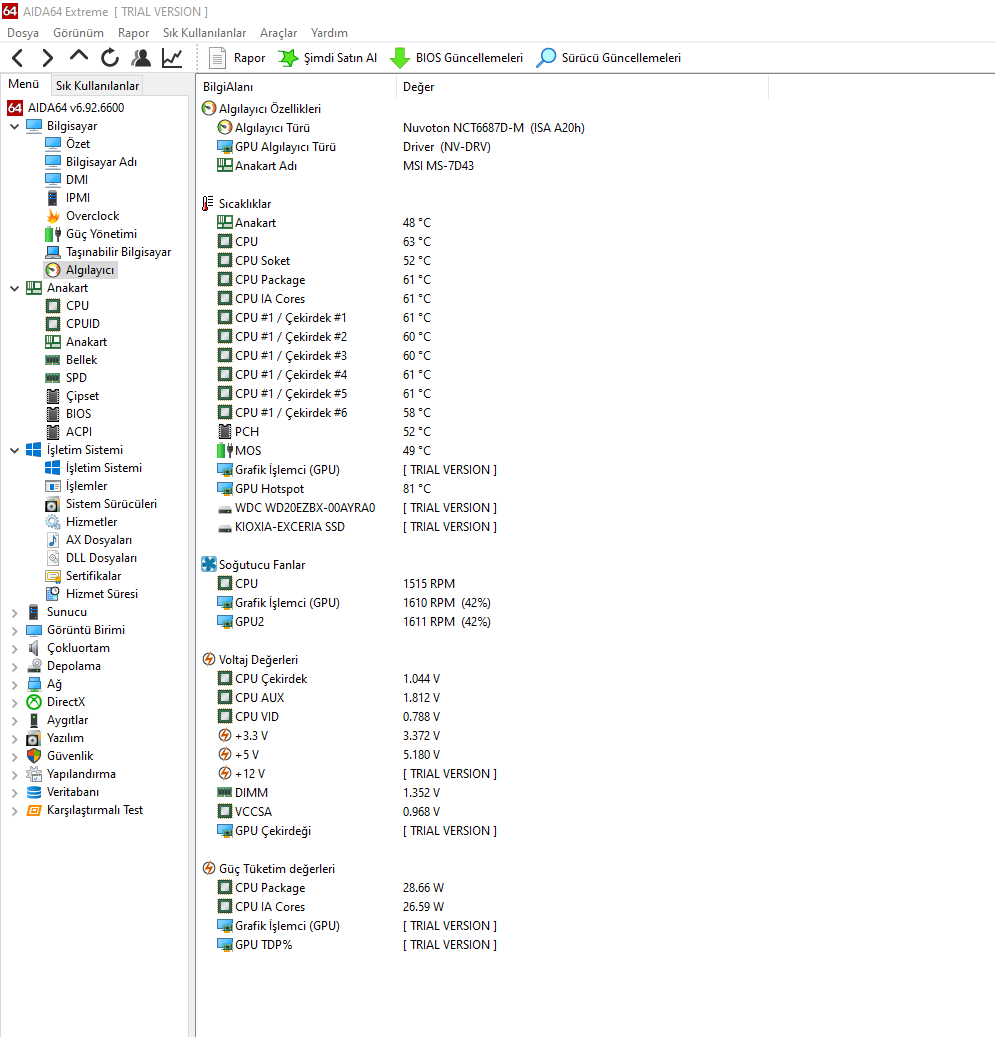Viewport: 995px width, 1037px height.
Task: Go forward with the right arrow toolbar icon
Action: tap(48, 58)
